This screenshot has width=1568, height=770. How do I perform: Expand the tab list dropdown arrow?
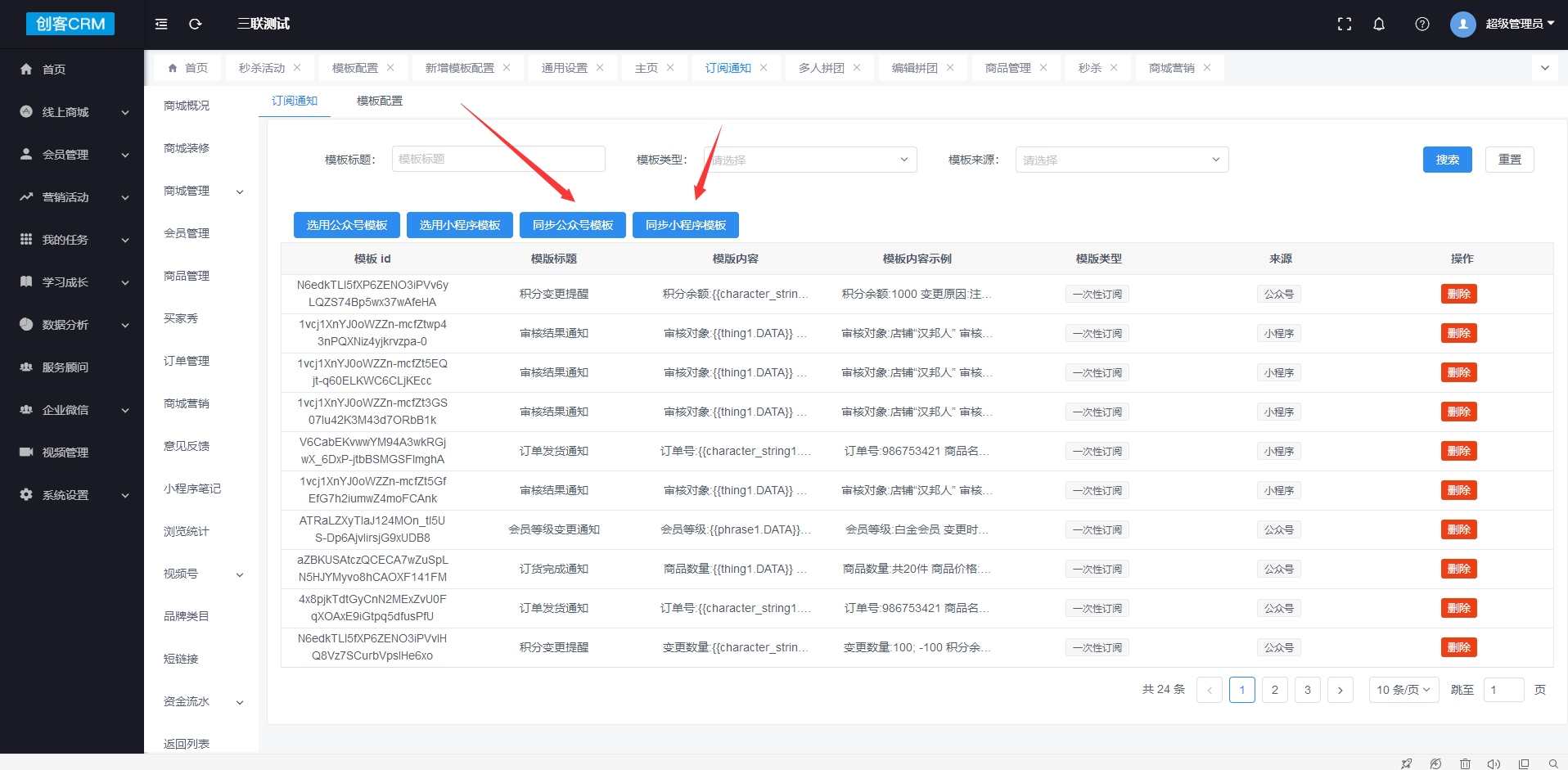(x=1545, y=68)
